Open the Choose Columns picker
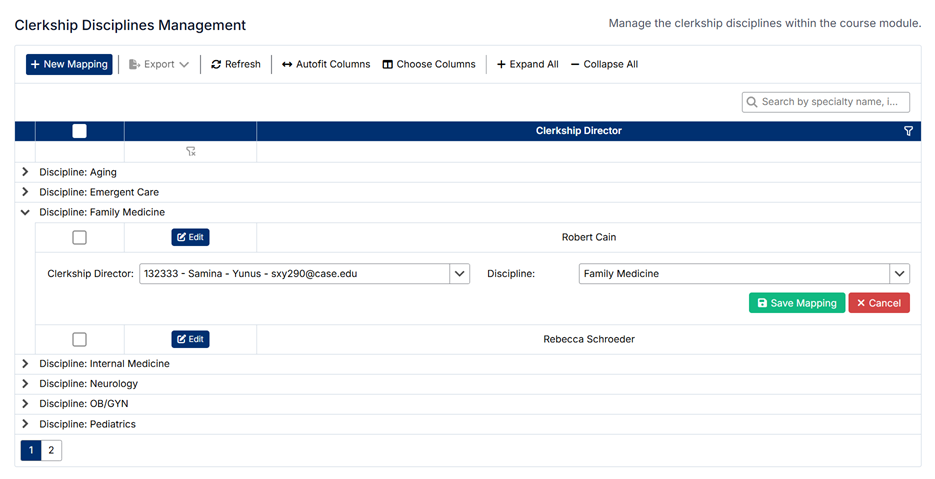 (x=429, y=65)
